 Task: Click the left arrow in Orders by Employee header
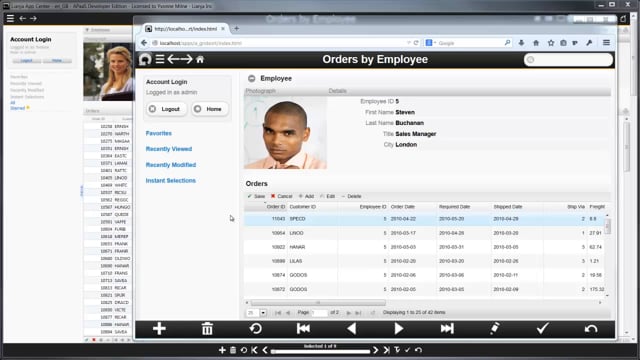coord(173,59)
